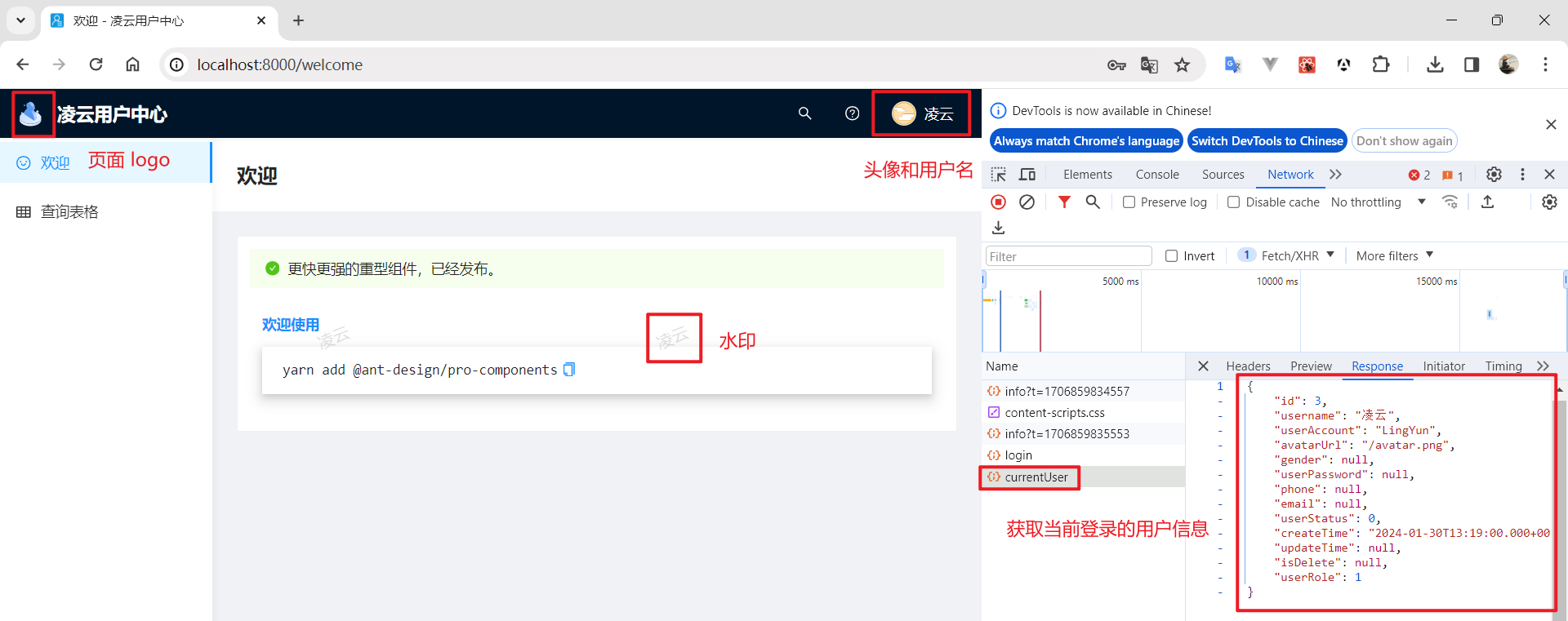Open the No throttling dropdown

[1378, 202]
